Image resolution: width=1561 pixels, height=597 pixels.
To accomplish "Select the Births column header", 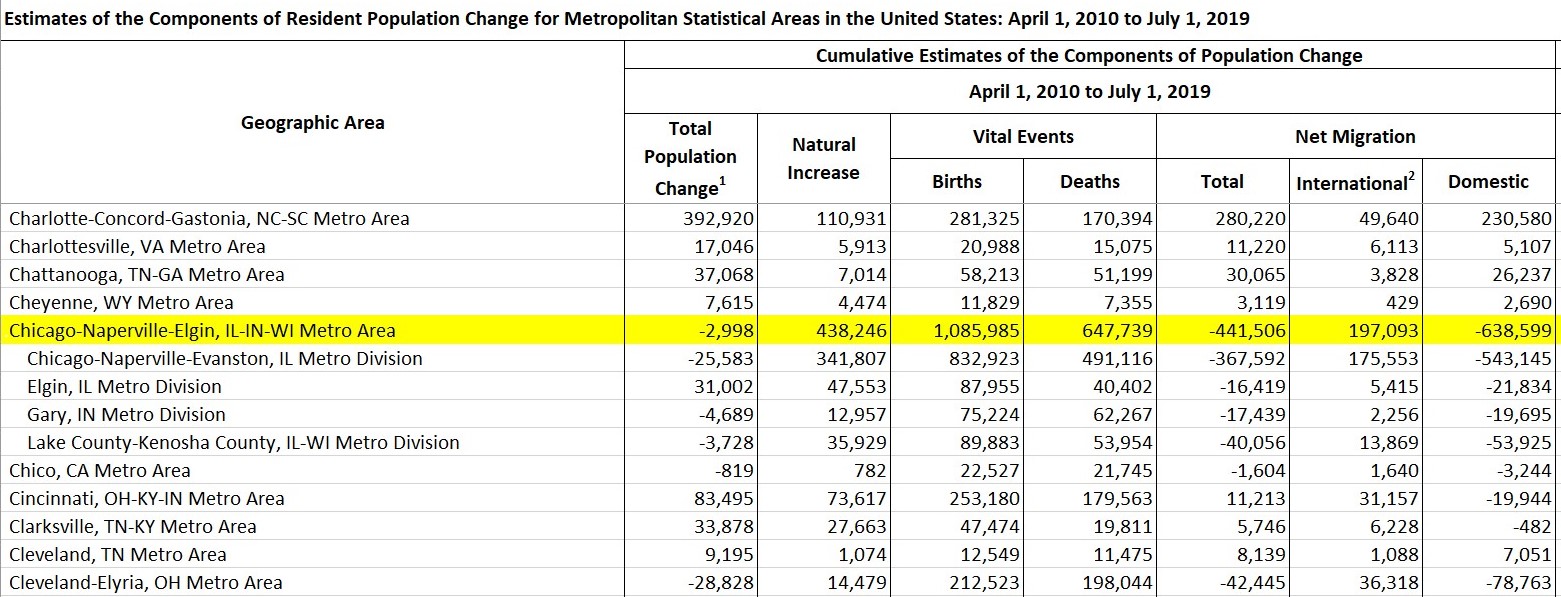I will pyautogui.click(x=956, y=181).
